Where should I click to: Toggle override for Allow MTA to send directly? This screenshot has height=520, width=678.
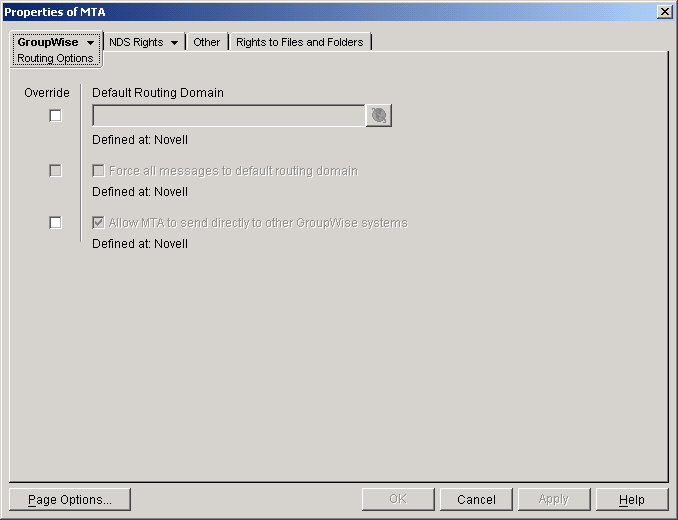[55, 223]
